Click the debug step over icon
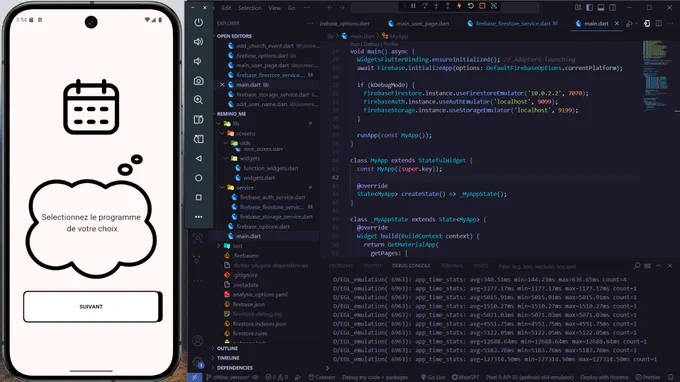Screen dimensions: 680x382 tap(425, 6)
